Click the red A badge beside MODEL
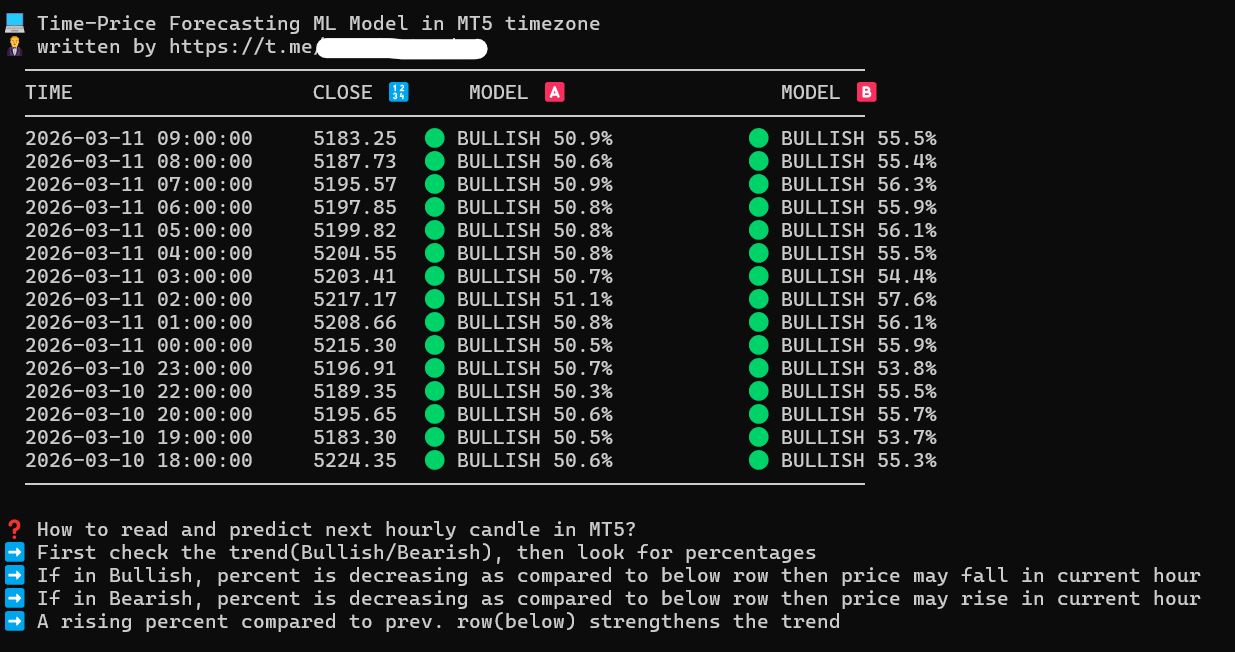 (554, 93)
